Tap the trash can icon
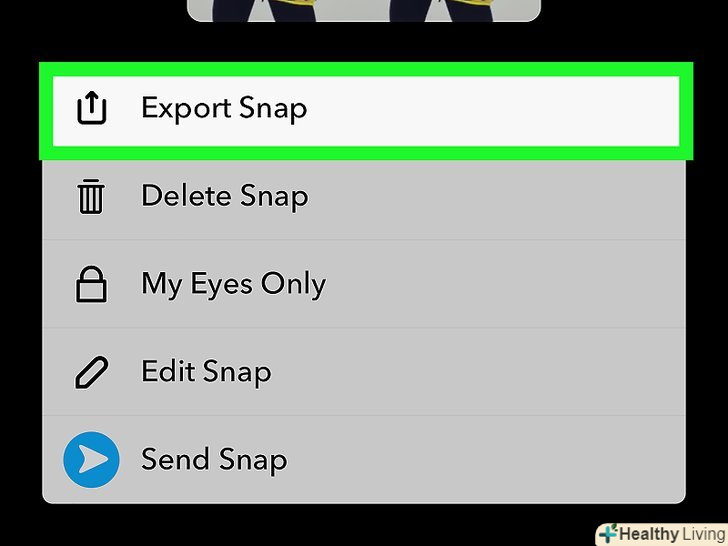 pos(91,196)
